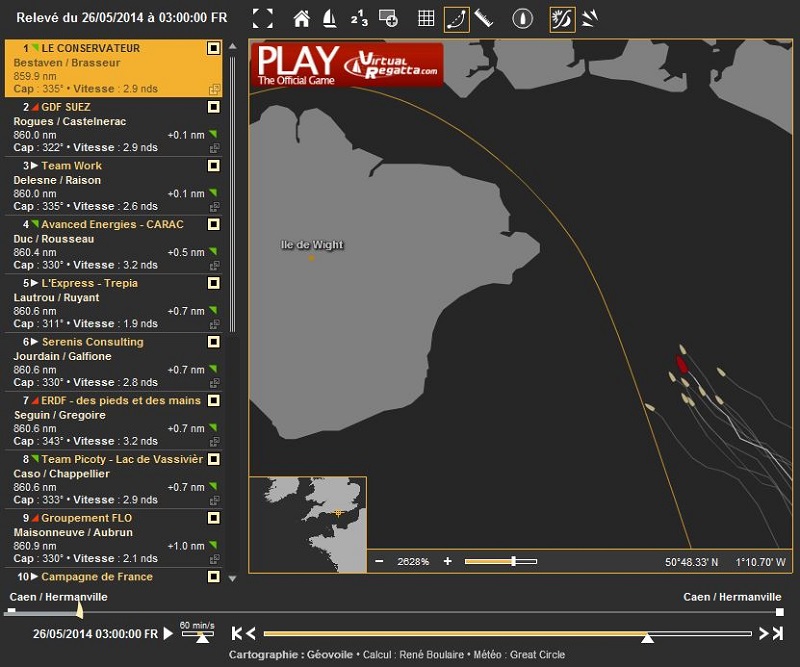The width and height of the screenshot is (800, 667).
Task: Tick checkbox for Avanced Energies - CARAC
Action: (213, 224)
